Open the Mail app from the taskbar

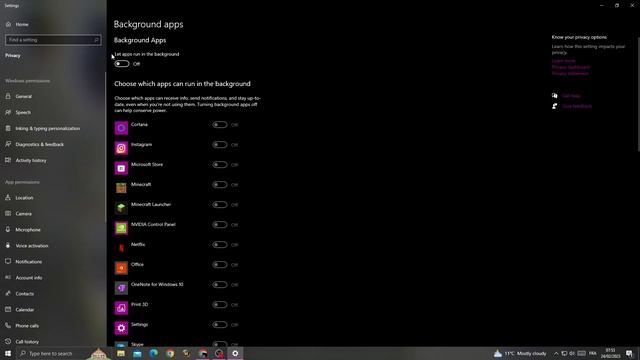(138, 353)
